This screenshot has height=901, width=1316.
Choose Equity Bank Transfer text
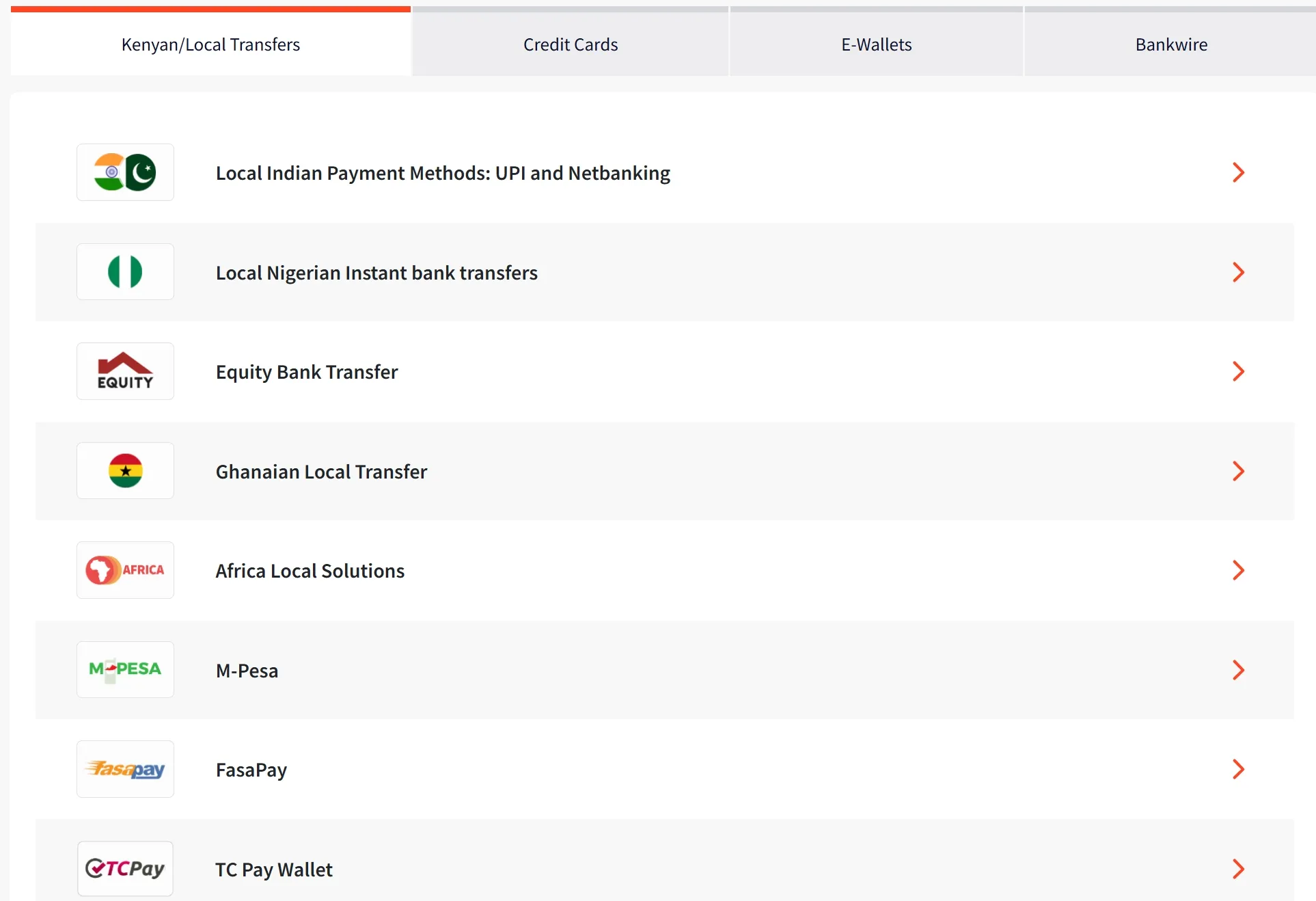[307, 372]
